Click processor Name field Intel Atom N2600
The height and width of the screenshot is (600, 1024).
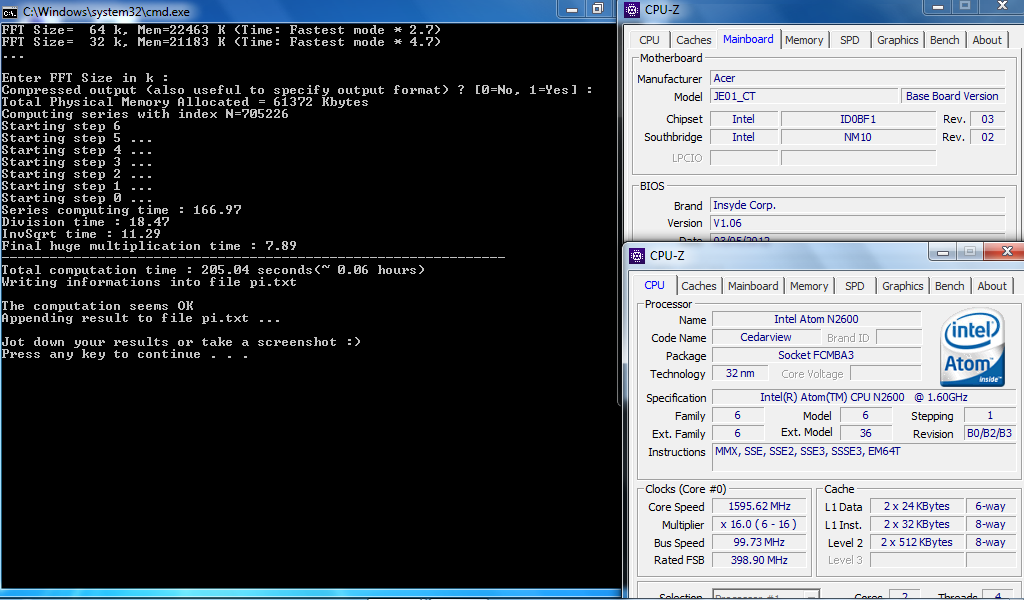[816, 319]
